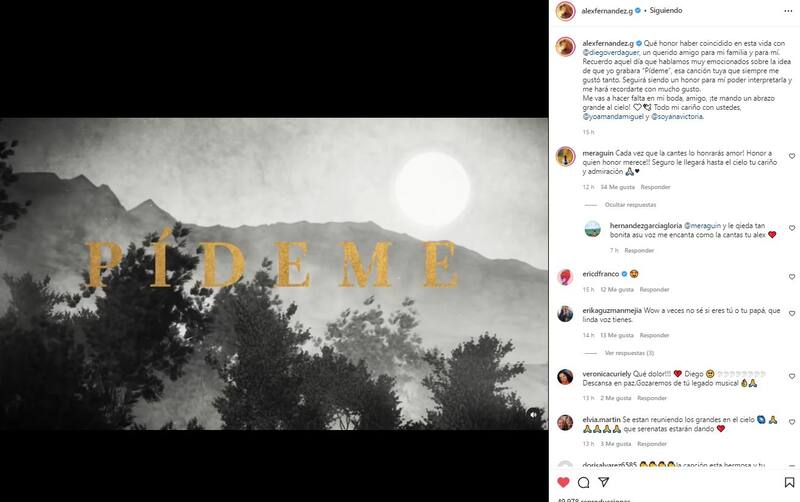
Task: Open the three-dot more options menu
Action: [790, 11]
